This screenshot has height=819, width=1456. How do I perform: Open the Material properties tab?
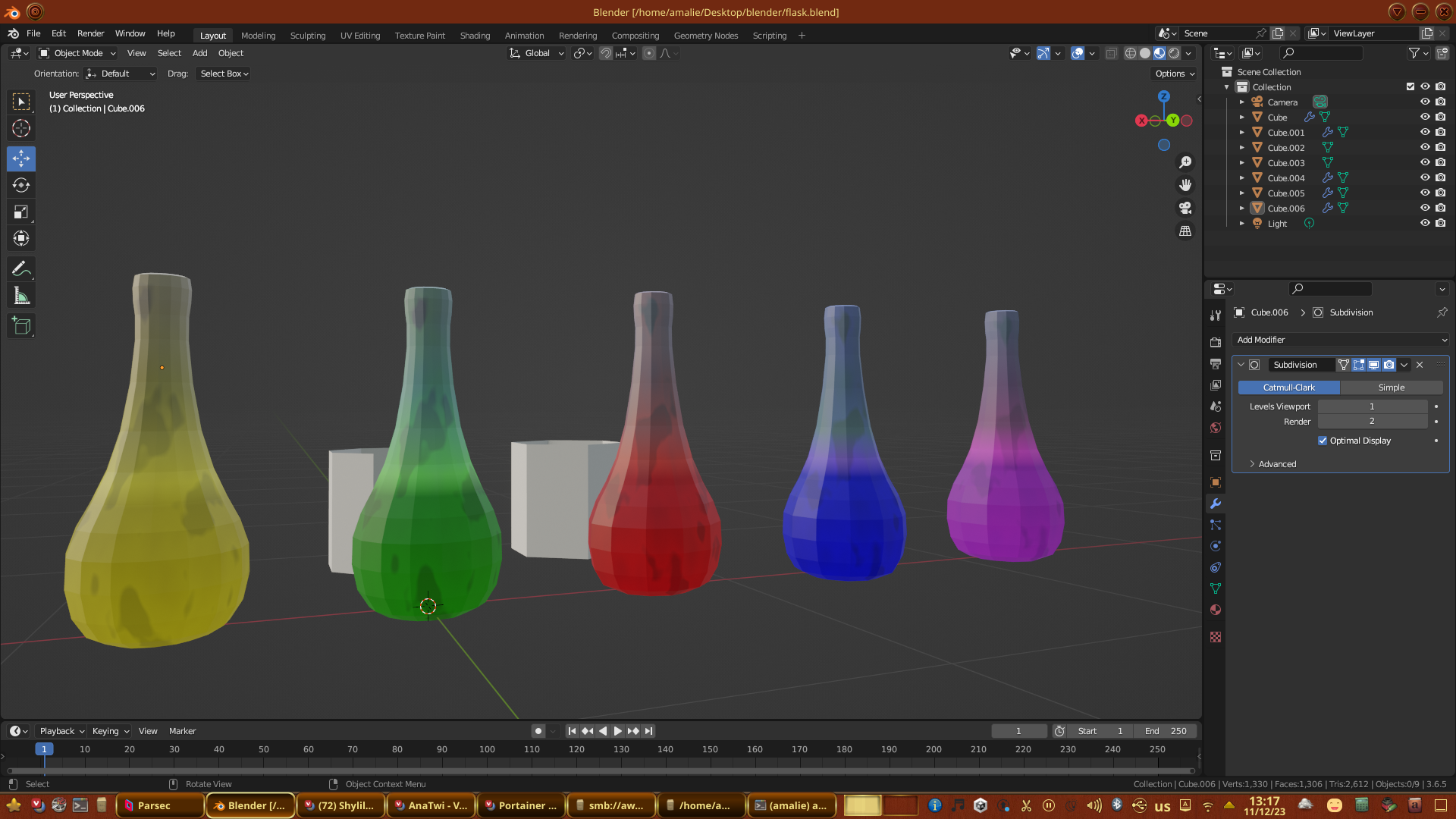[1216, 610]
